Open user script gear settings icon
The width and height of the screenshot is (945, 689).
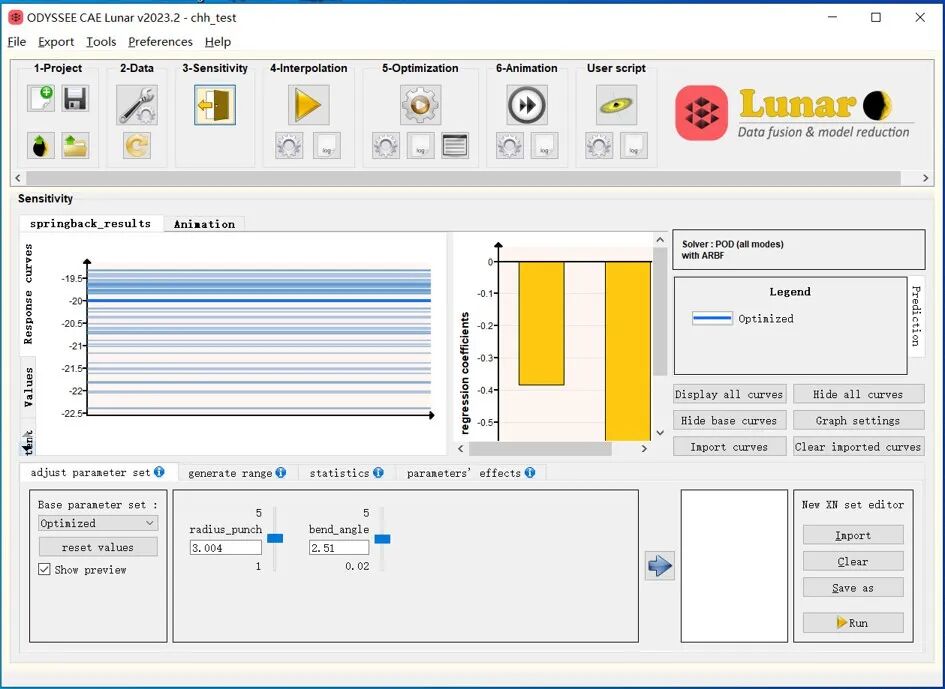(599, 145)
